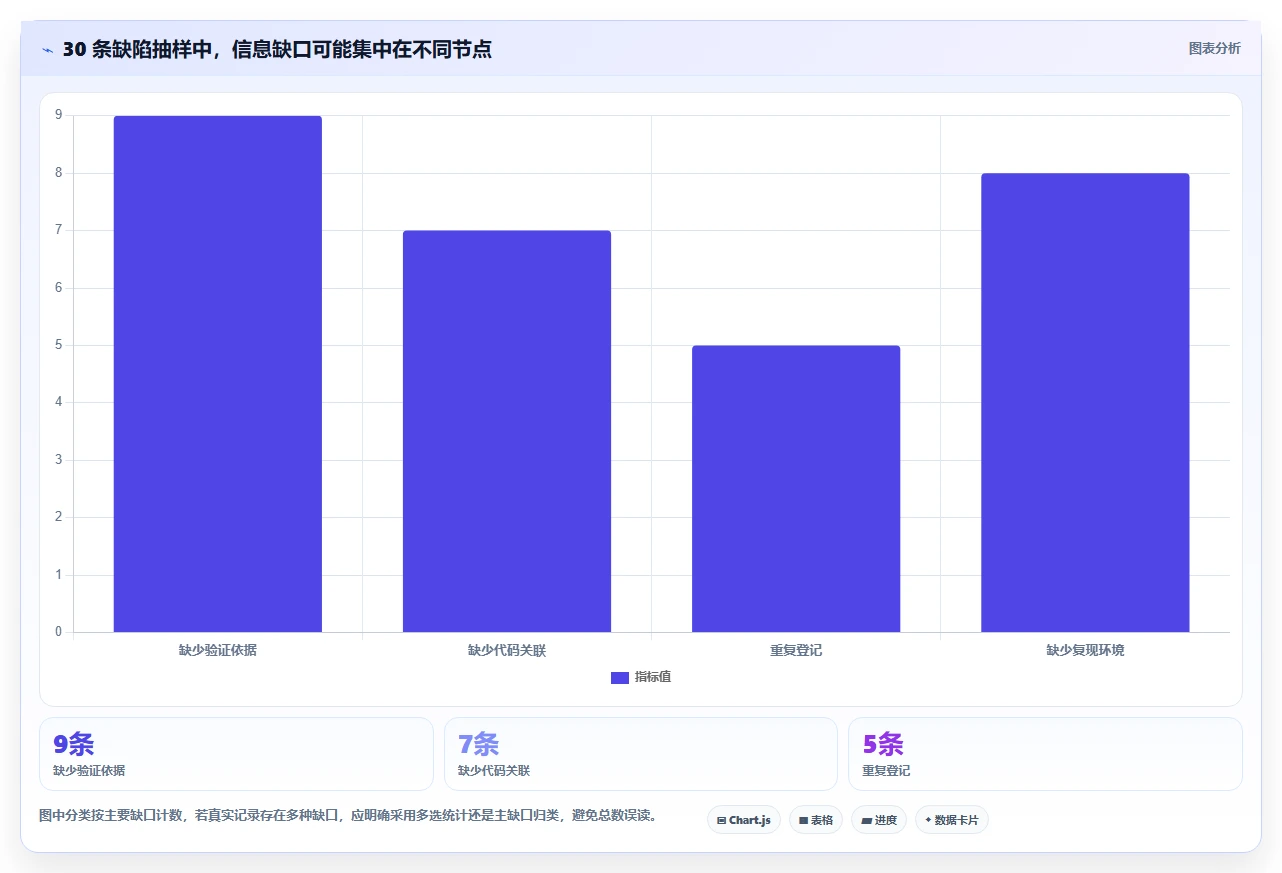Click the 进度 tag

[879, 820]
